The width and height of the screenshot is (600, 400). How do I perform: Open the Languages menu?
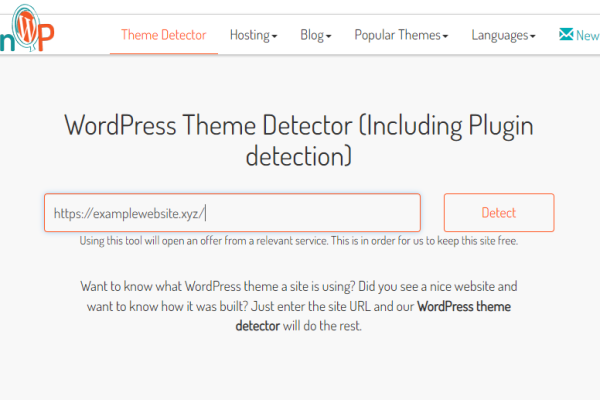[x=499, y=35]
